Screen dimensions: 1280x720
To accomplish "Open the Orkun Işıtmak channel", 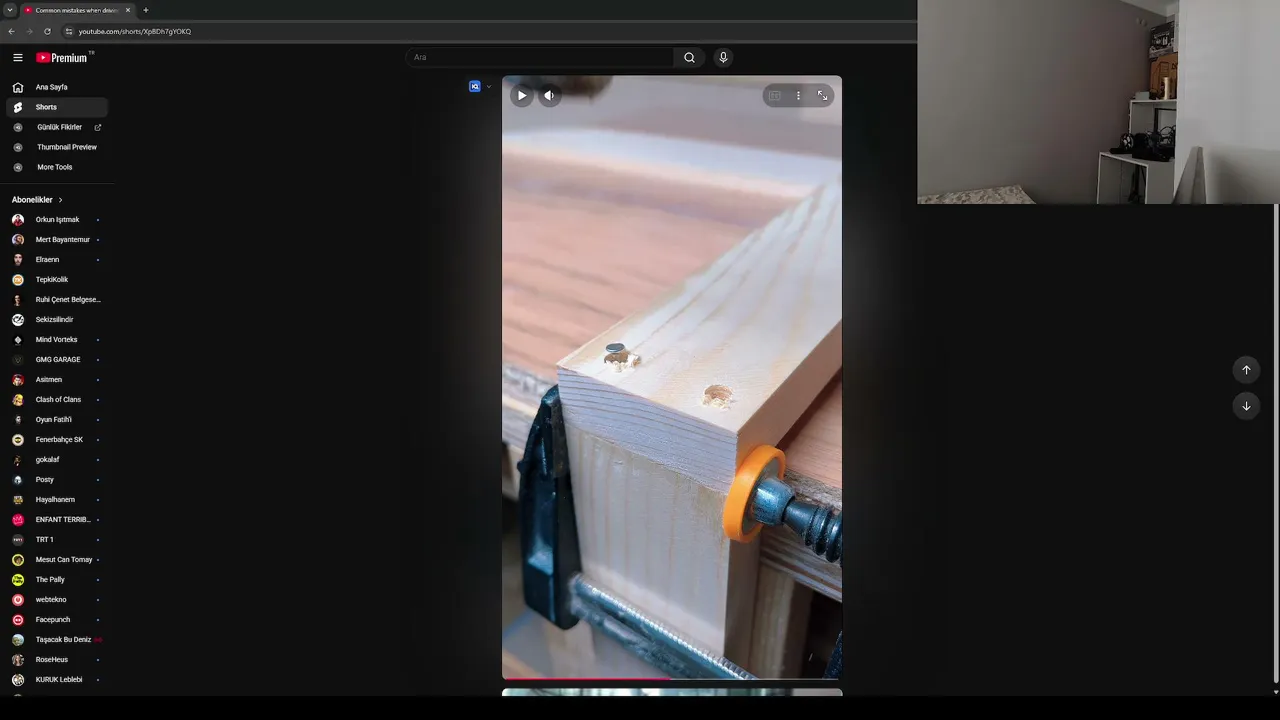I will 57,220.
